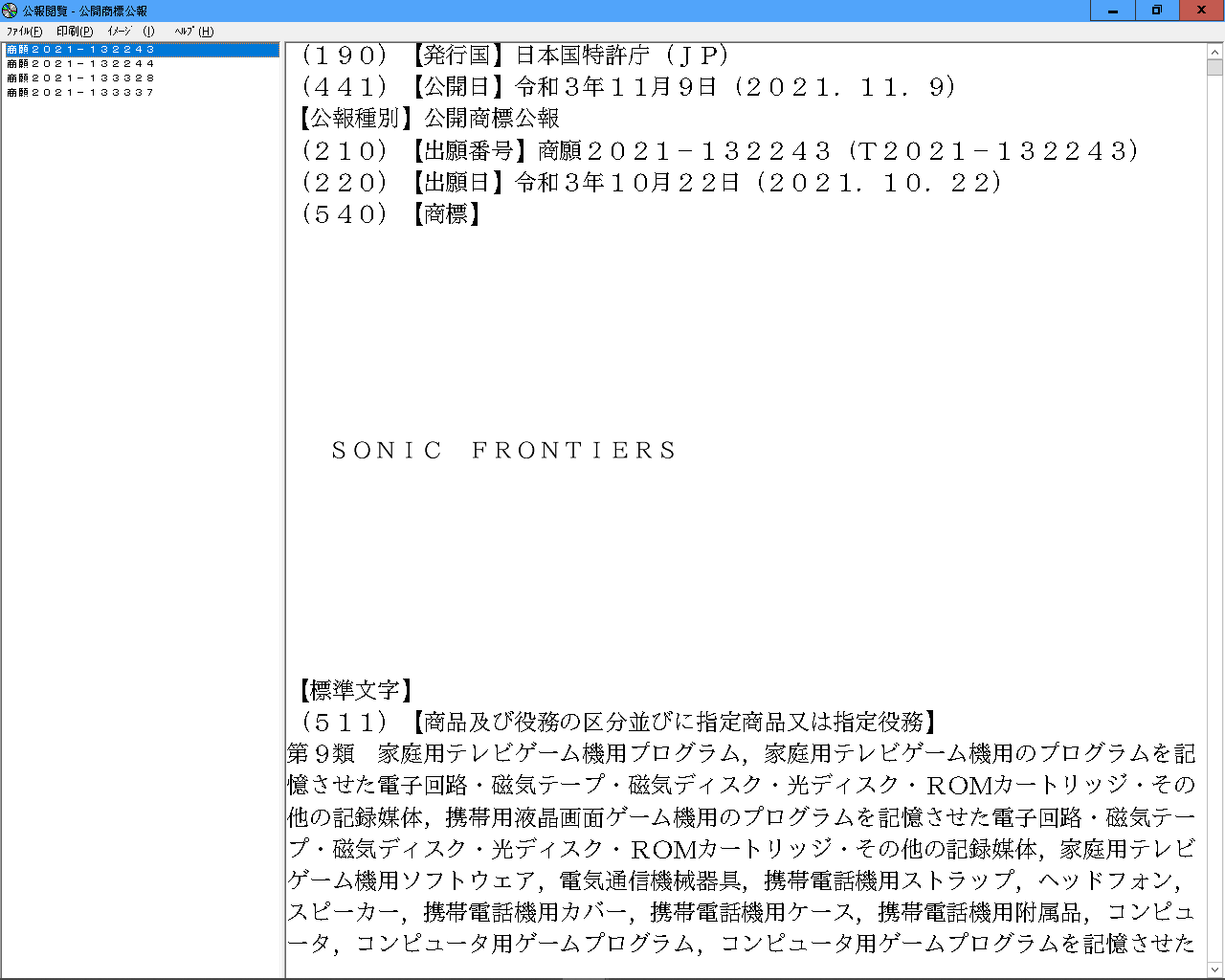Viewport: 1225px width, 980px height.
Task: Select list entry 商願2021-132243
Action: coord(141,50)
